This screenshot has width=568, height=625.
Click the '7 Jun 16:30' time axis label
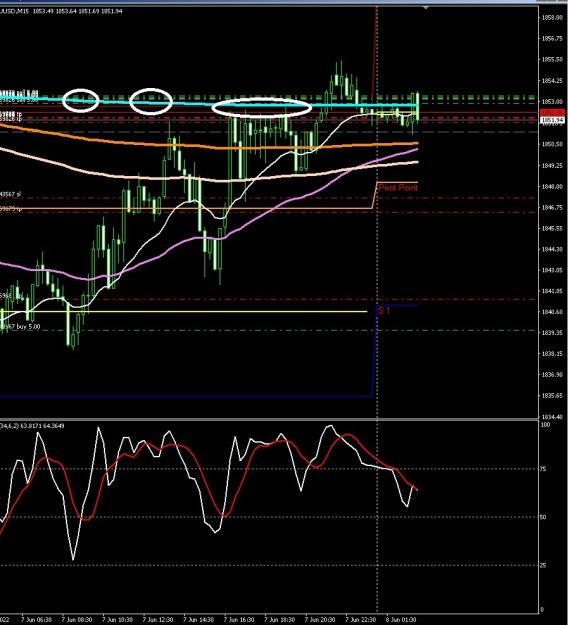(x=239, y=619)
